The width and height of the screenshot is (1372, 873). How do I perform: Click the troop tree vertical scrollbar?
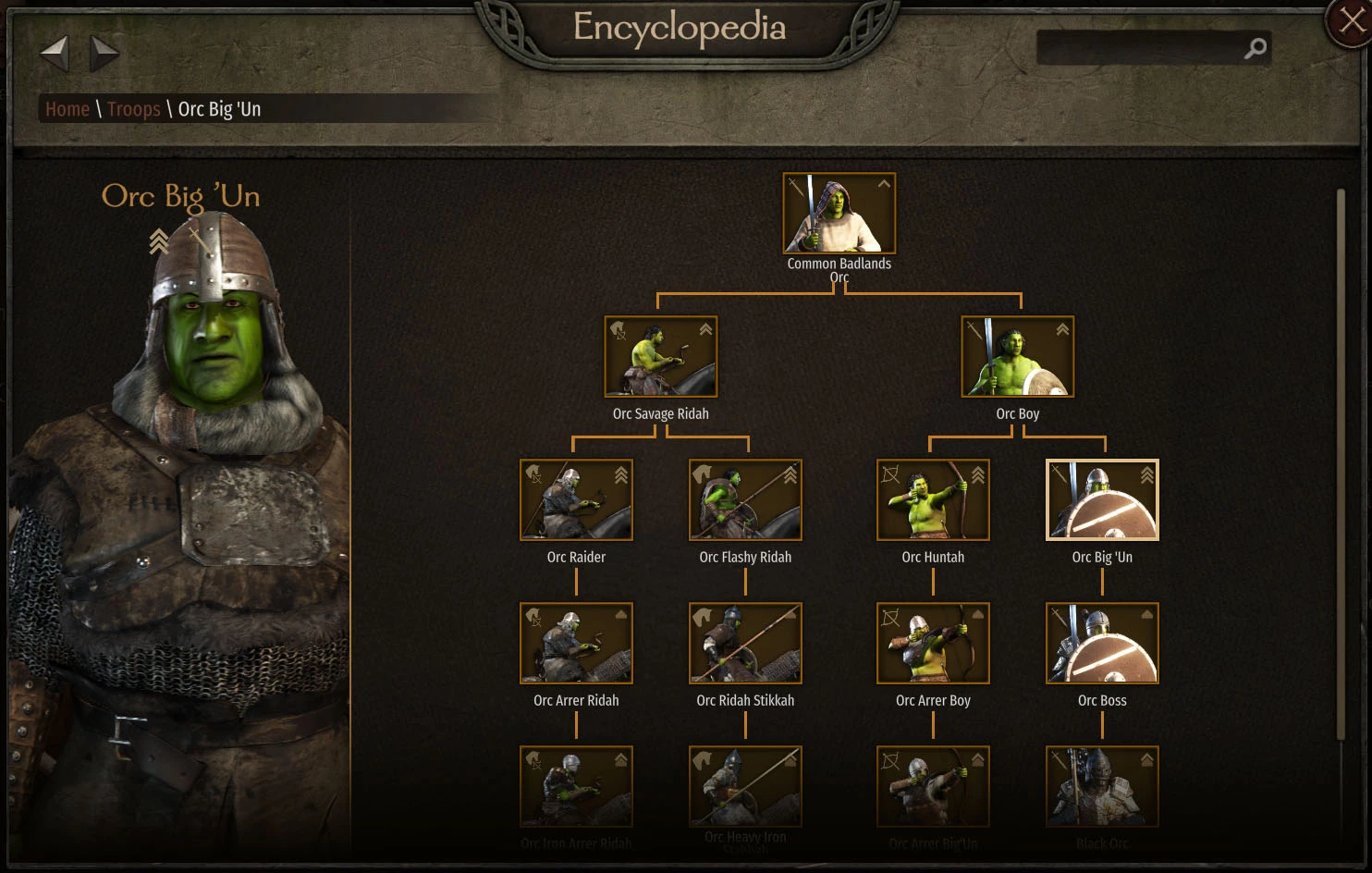1341,463
